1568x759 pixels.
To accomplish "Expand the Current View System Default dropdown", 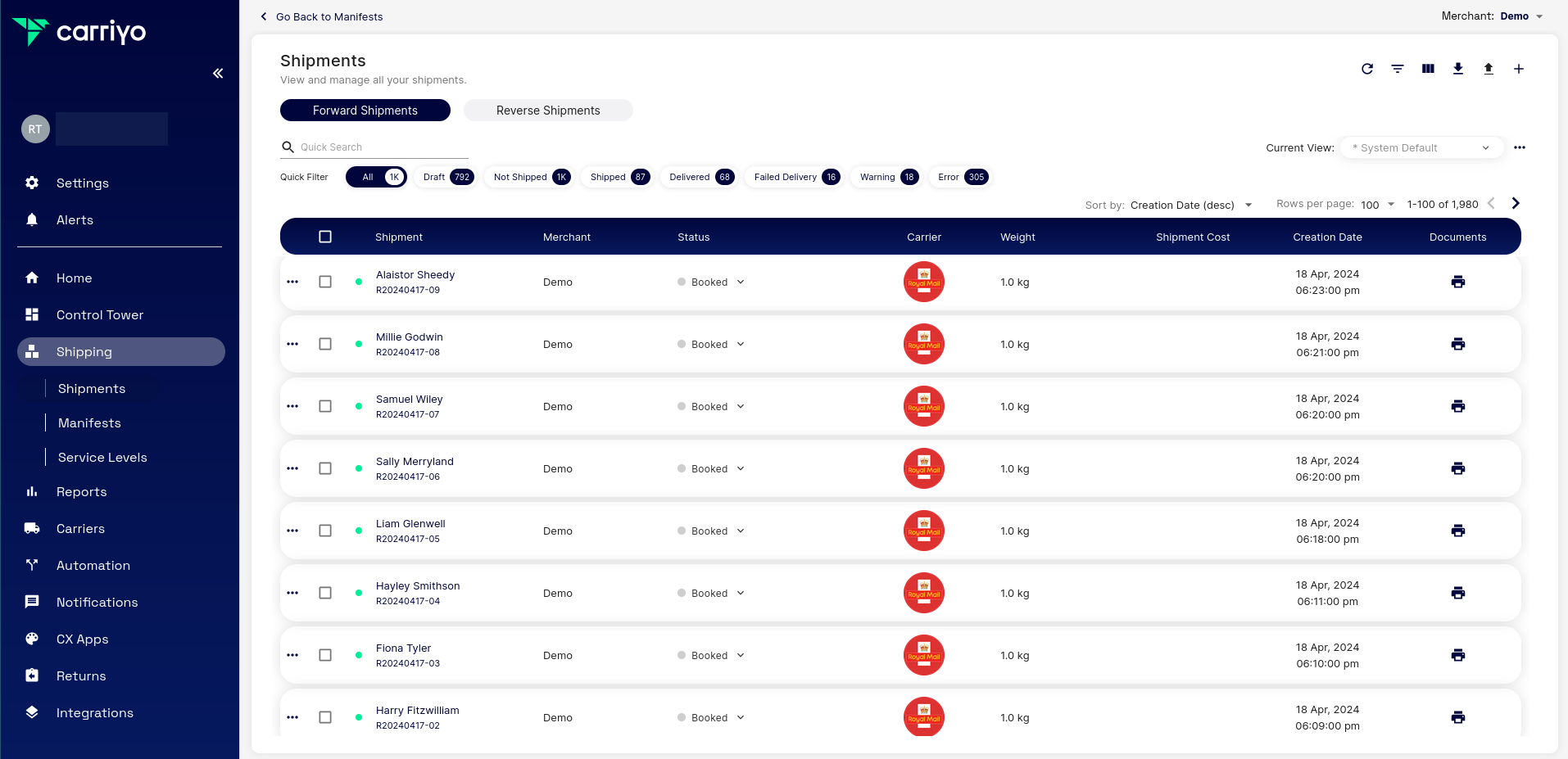I will 1421,148.
